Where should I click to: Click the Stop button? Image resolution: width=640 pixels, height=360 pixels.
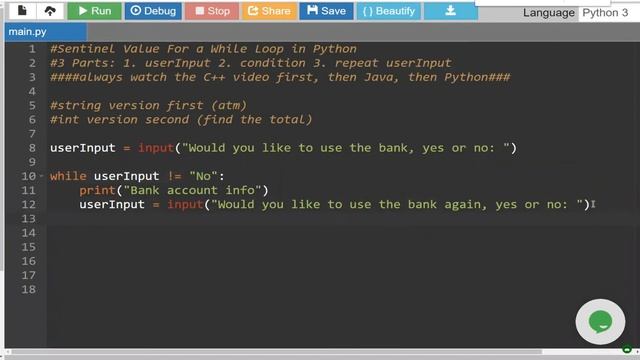click(x=212, y=11)
